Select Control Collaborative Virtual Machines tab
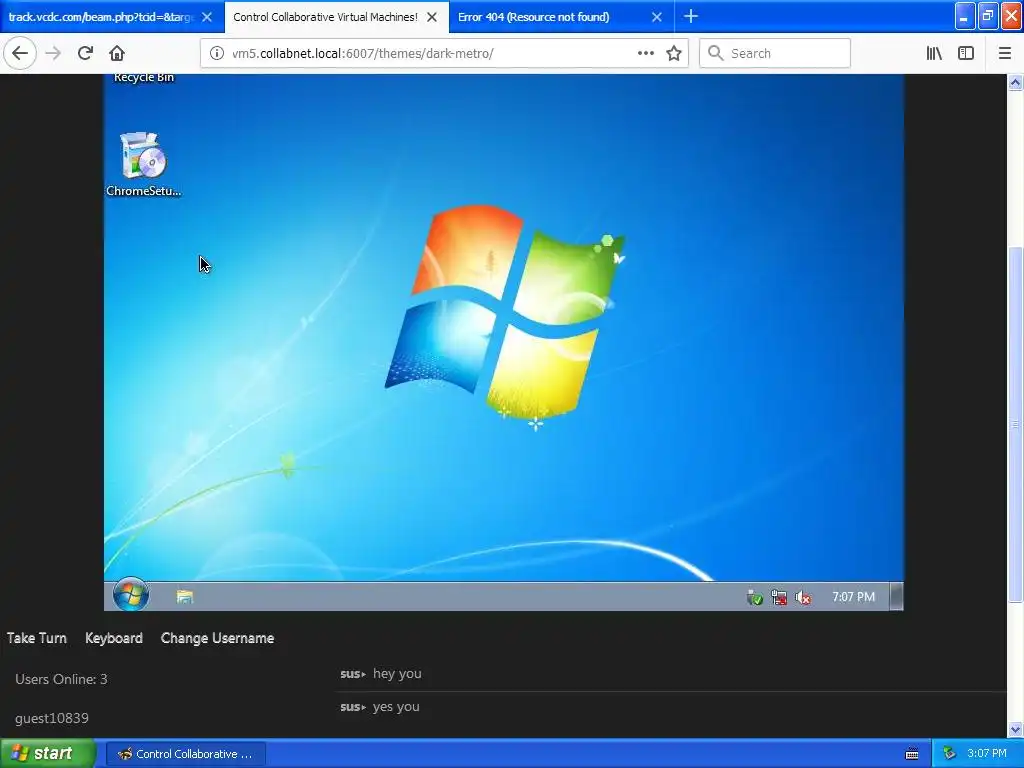The width and height of the screenshot is (1024, 768). (x=325, y=17)
